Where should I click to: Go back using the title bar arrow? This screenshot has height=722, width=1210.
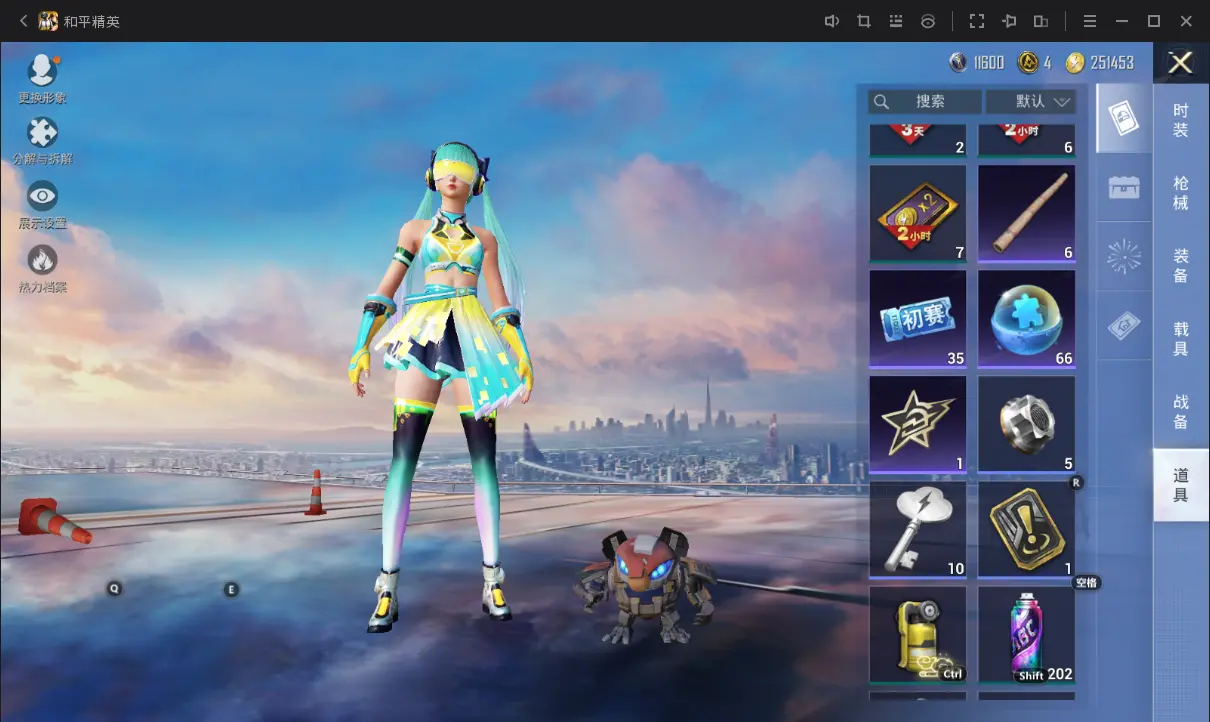pyautogui.click(x=23, y=21)
